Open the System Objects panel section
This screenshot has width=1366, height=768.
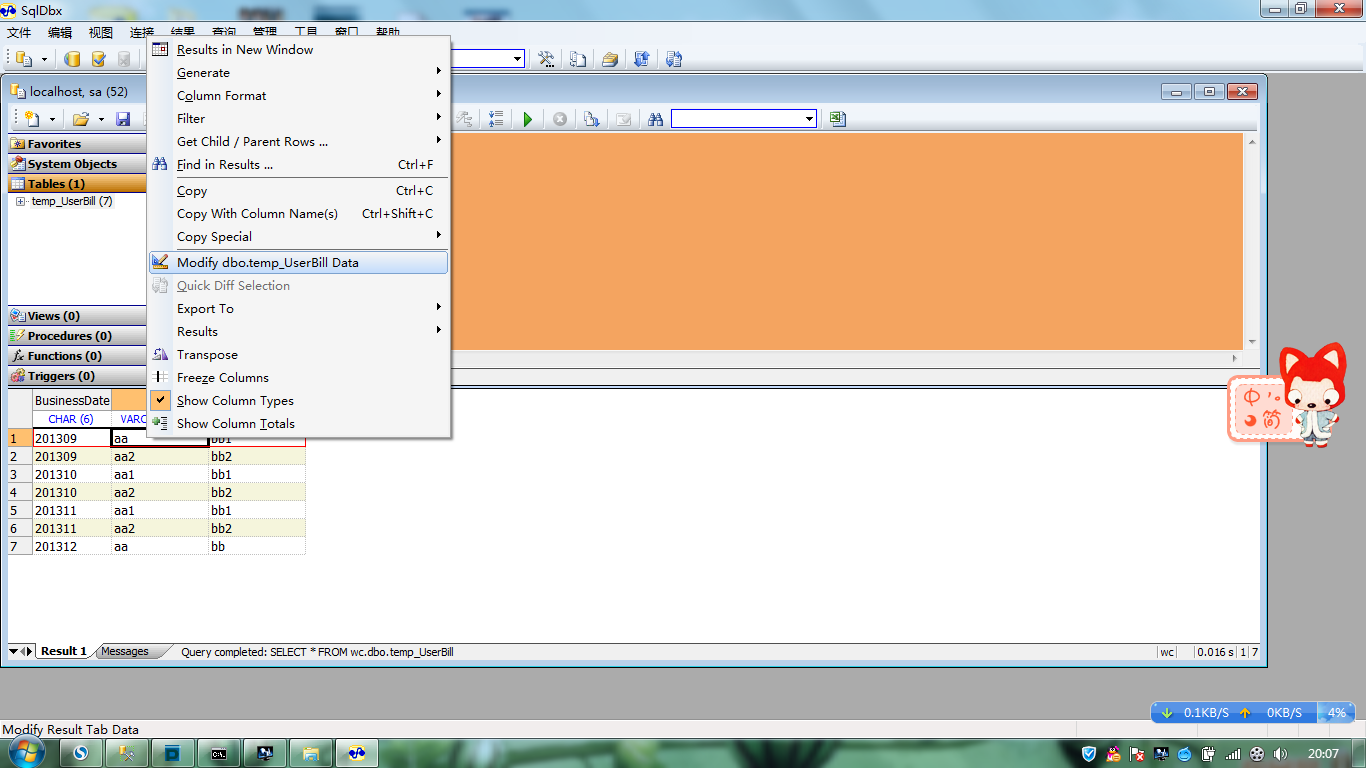72,164
